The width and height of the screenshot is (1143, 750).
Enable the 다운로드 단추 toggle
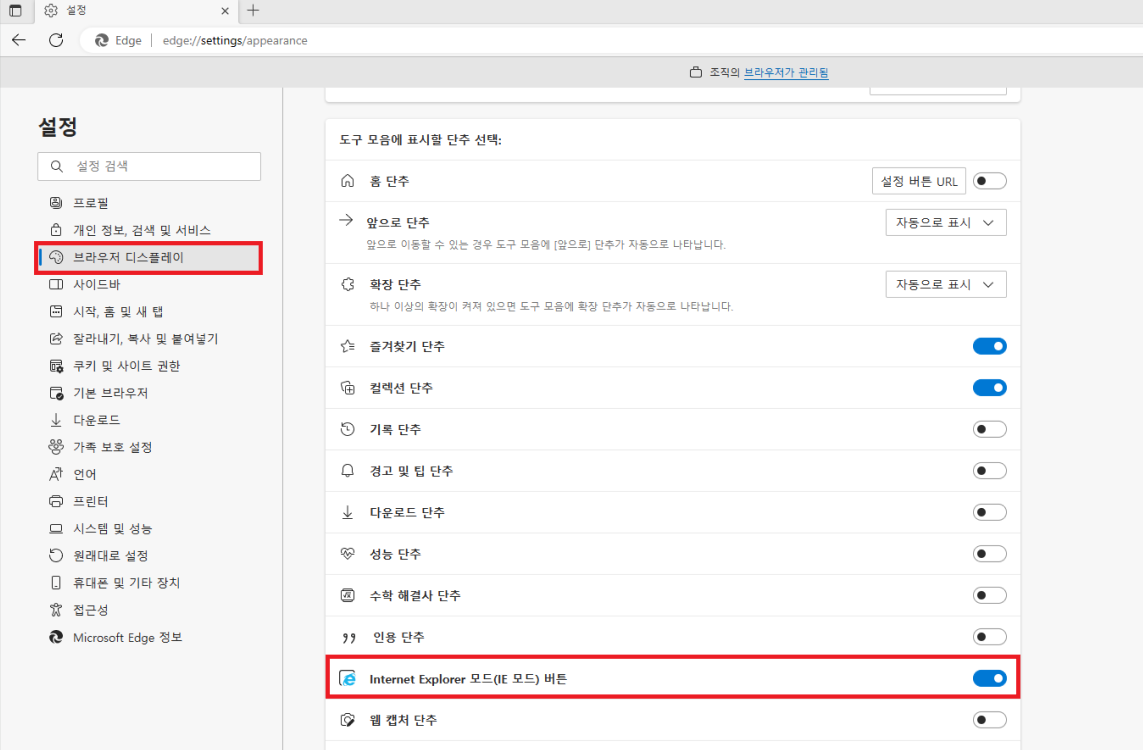(x=989, y=512)
